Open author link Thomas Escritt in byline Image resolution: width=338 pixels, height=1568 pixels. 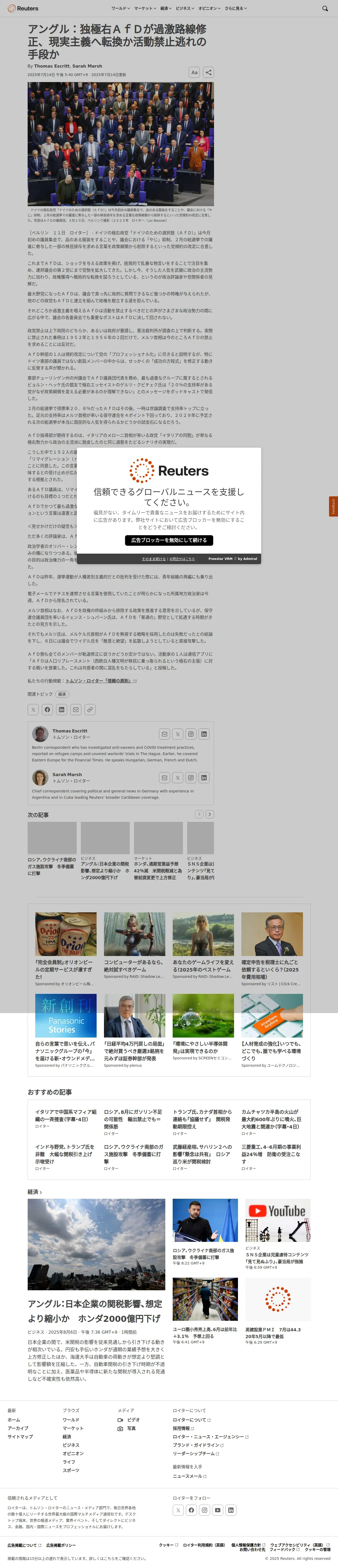coord(52,66)
